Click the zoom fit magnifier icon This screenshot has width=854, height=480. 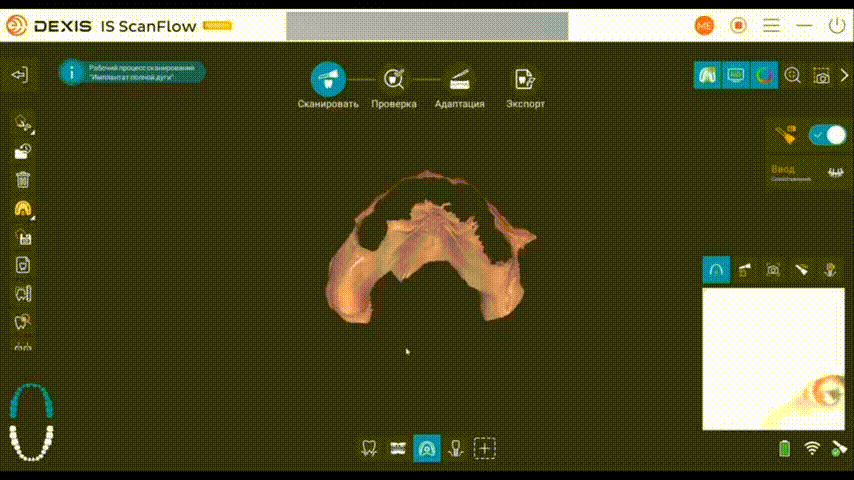click(x=793, y=75)
